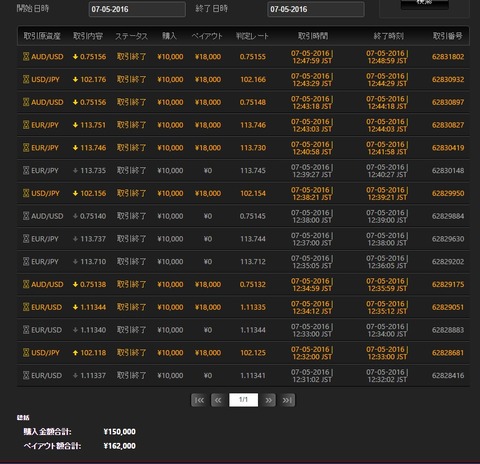The width and height of the screenshot is (480, 464).
Task: Click the judgment rate 0.75155
Action: click(x=253, y=57)
